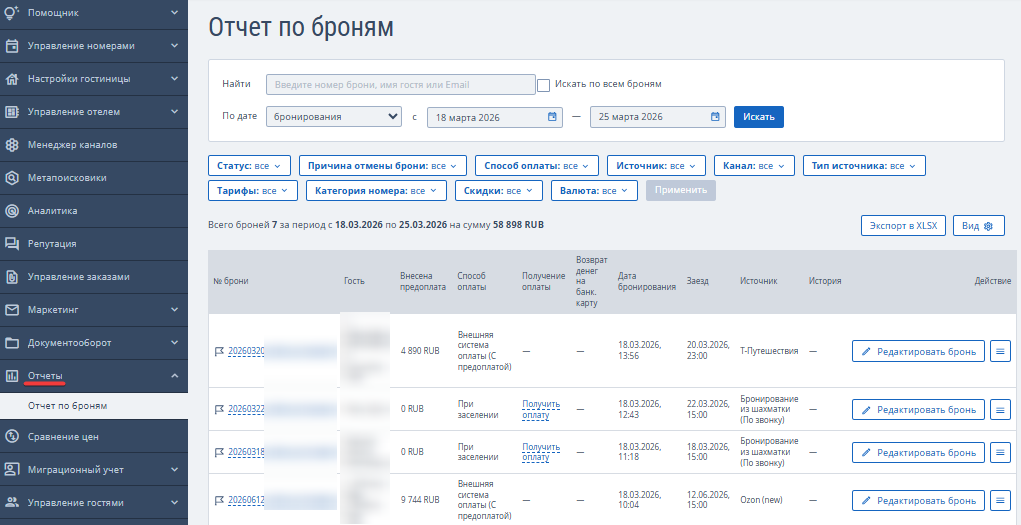Click 'Получить оплату' link in second booking
1021x525 pixels.
tap(540, 410)
